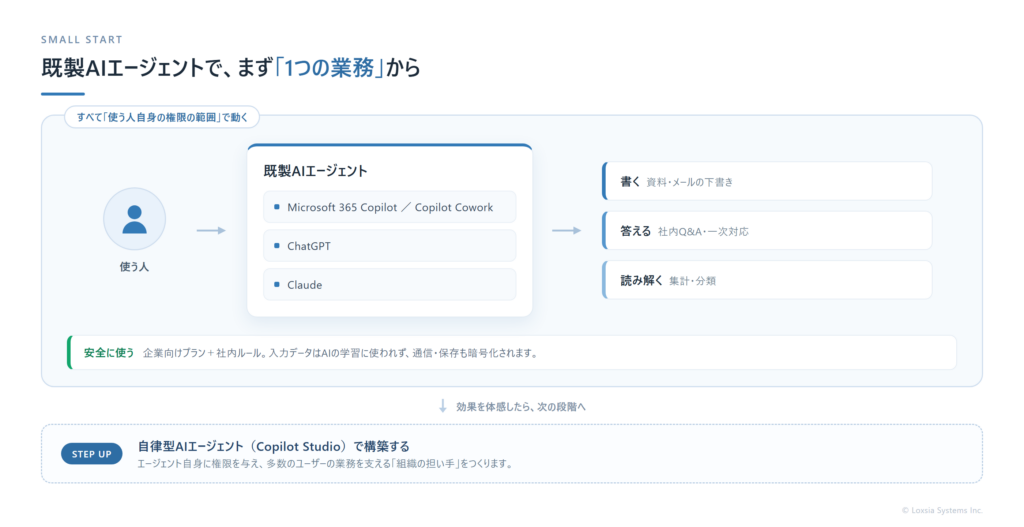Click the 書く 資料・メールの下書き card
The width and height of the screenshot is (1024, 527).
point(767,182)
